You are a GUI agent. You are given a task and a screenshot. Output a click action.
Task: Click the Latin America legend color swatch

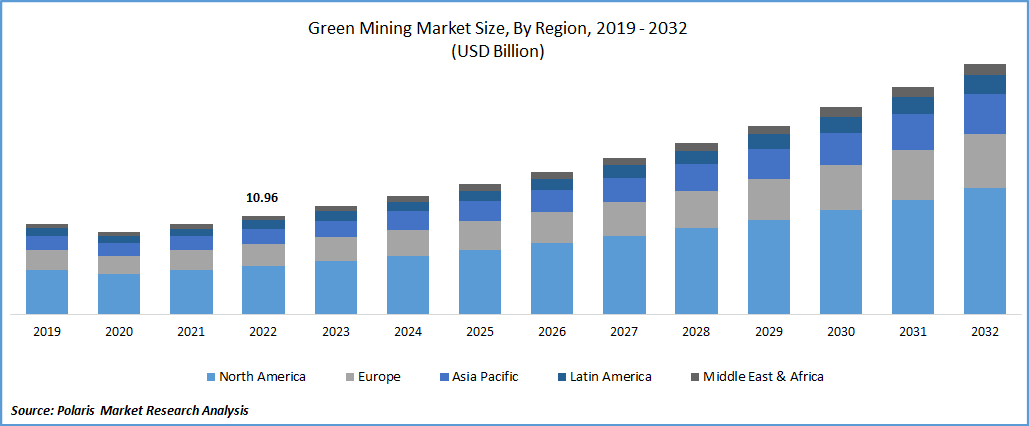561,377
